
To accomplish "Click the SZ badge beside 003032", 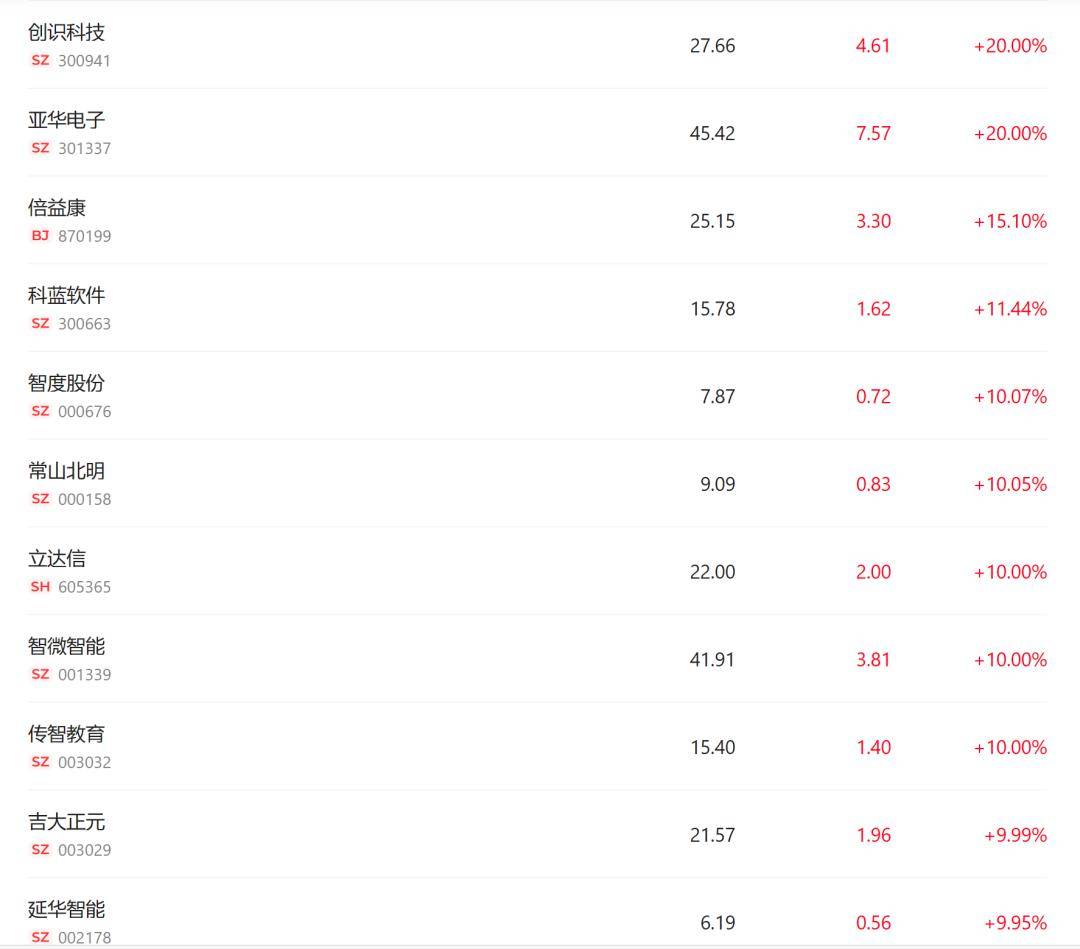I will 40,761.
